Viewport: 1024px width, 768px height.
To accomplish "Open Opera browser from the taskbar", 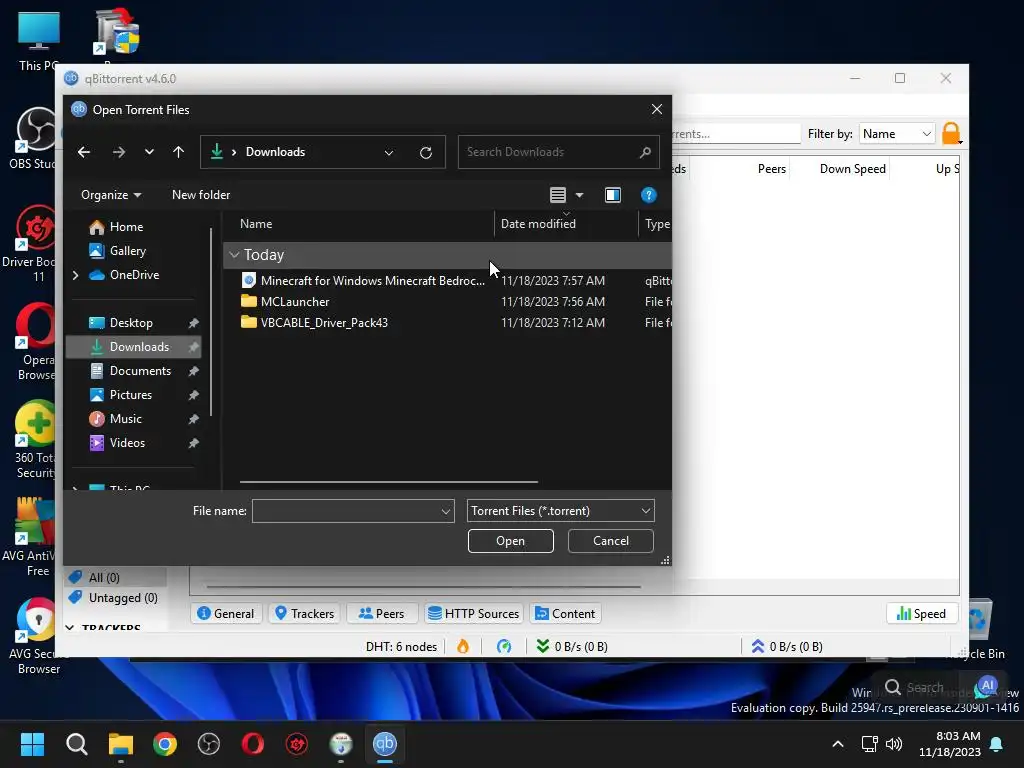I will 253,744.
